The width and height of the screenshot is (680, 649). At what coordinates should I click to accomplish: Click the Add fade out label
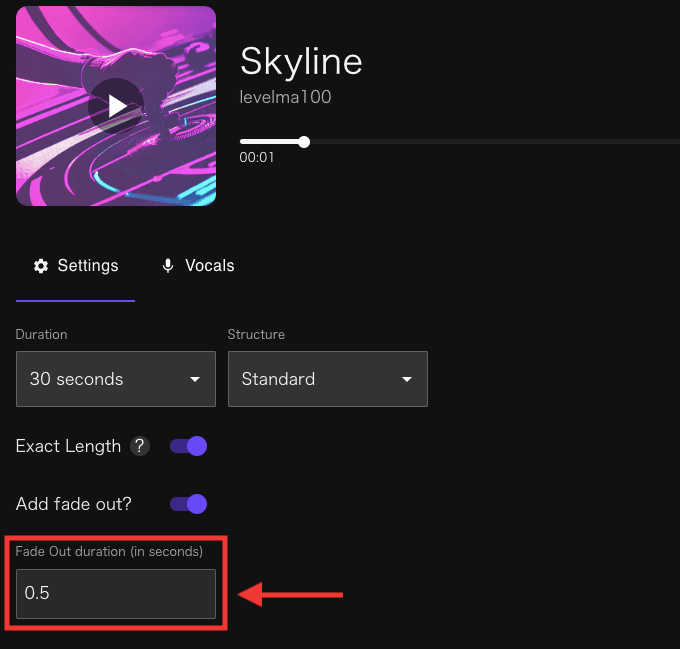point(73,504)
